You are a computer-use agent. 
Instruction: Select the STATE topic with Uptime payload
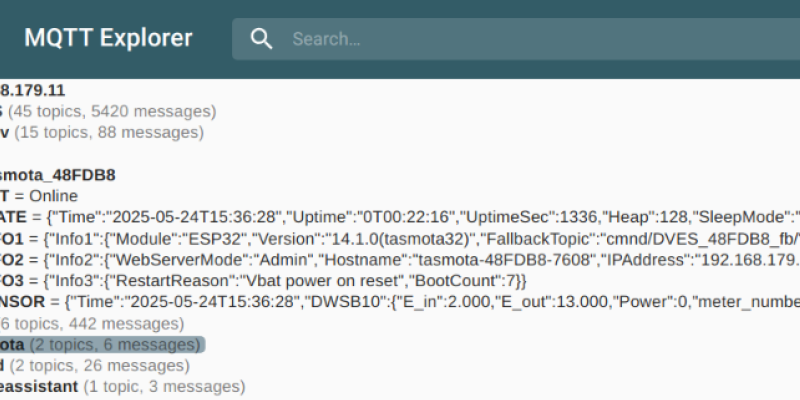400,217
